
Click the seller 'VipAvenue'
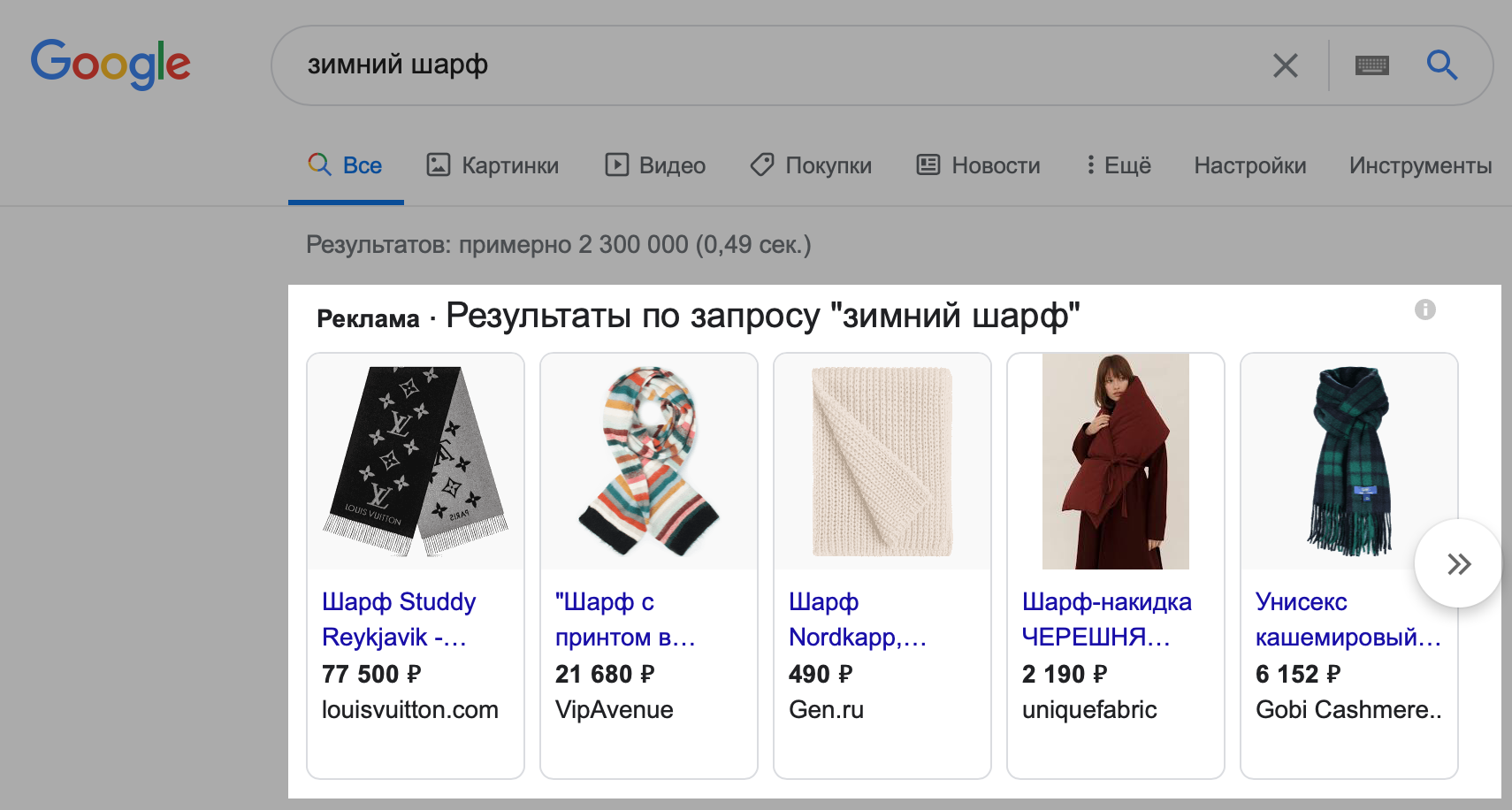(615, 709)
